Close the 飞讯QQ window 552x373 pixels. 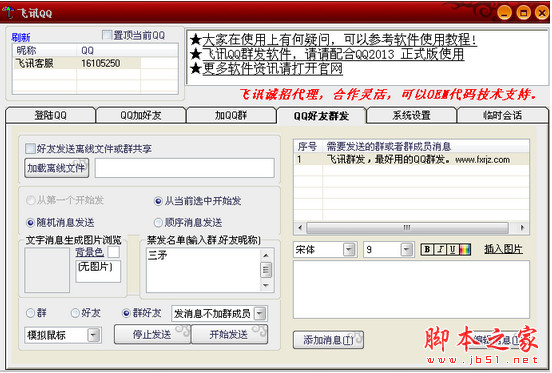(542, 13)
